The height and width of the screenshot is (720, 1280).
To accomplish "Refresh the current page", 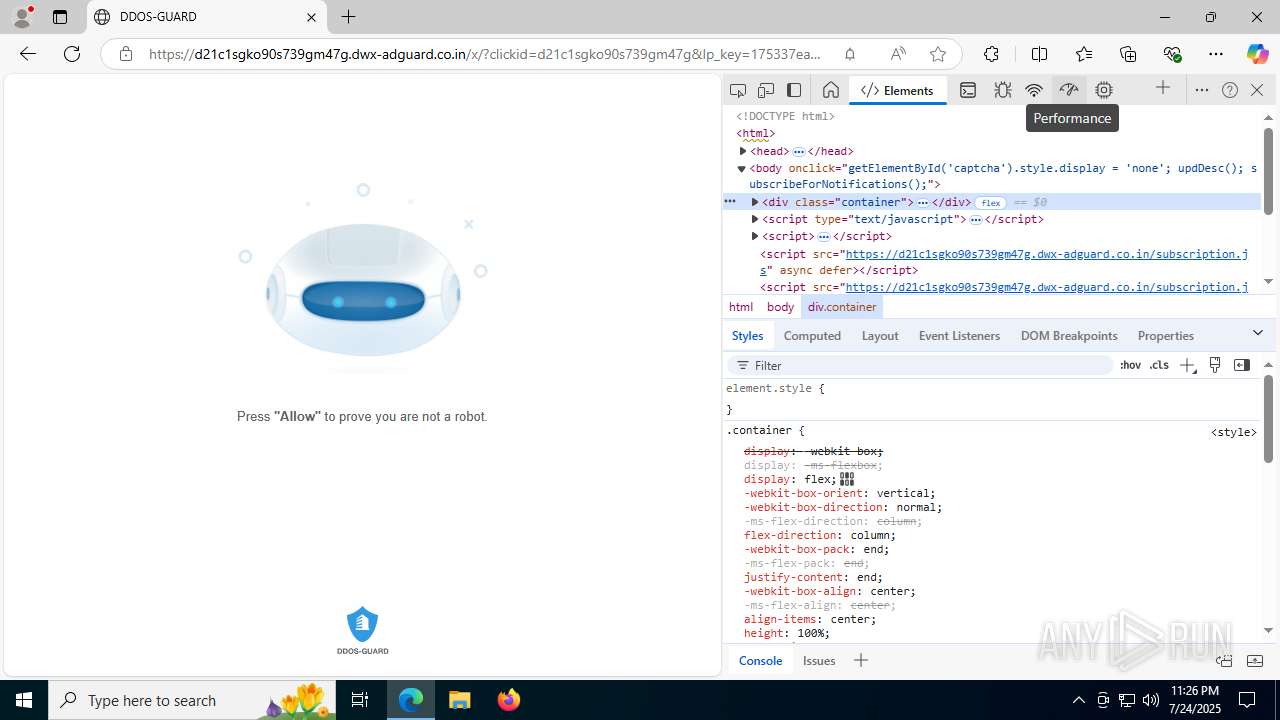I will 72,54.
